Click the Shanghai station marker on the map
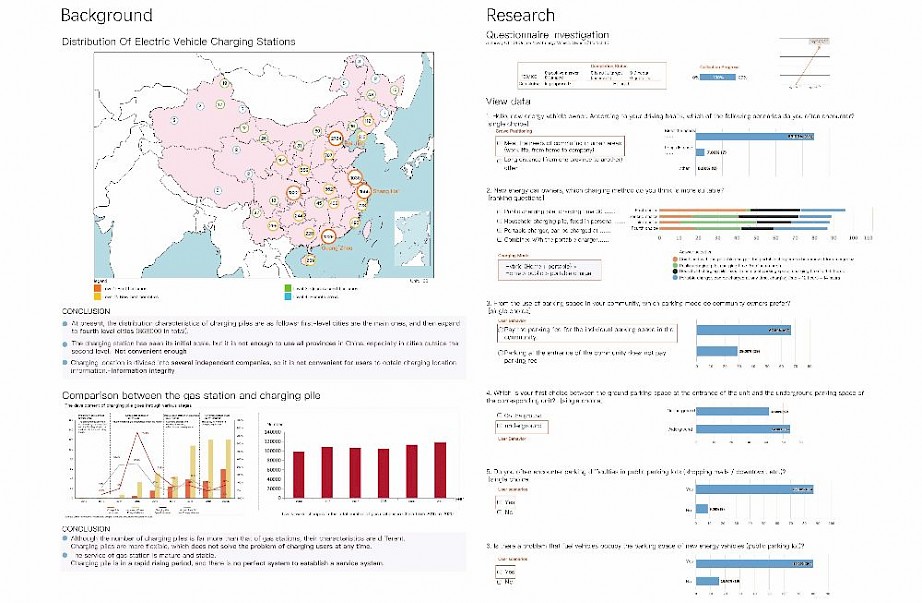Image resolution: width=922 pixels, height=603 pixels. 364,190
